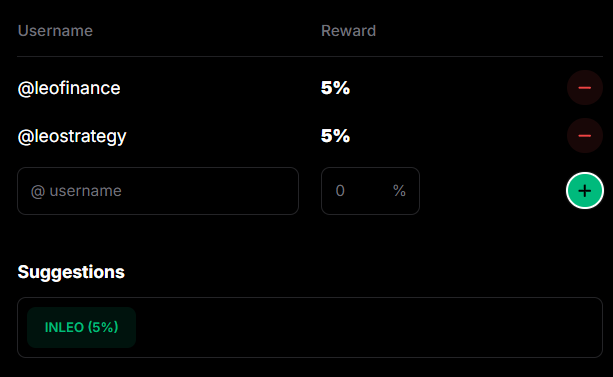The image size is (613, 377).
Task: Remove the @leofinance beneficiary with minus icon
Action: (x=584, y=88)
